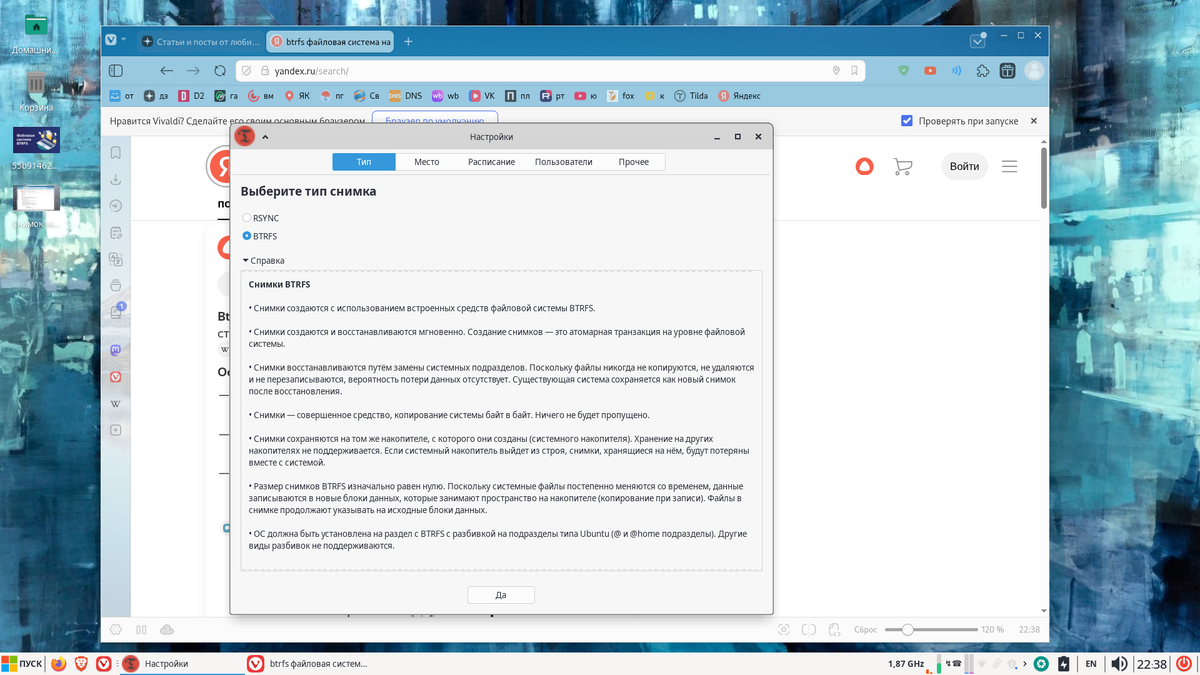The image size is (1200, 675).
Task: Launch Firefox from taskbar
Action: click(x=58, y=663)
